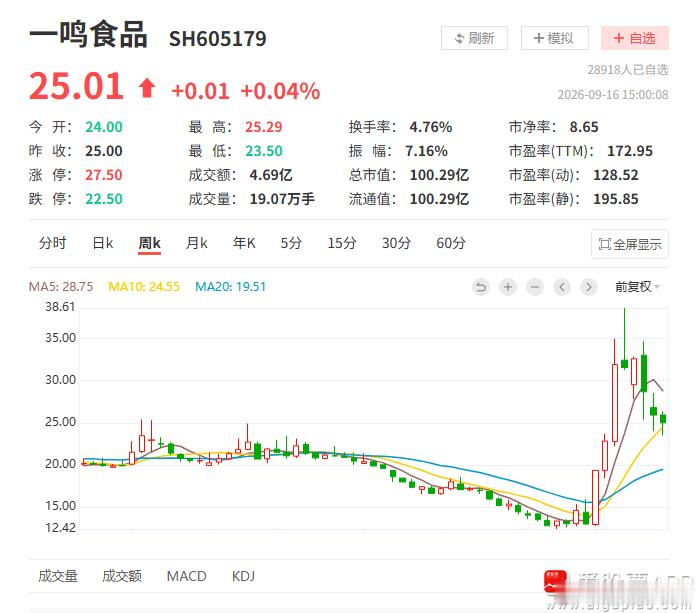
Task: Click 最高 value 25.29
Action: [264, 127]
